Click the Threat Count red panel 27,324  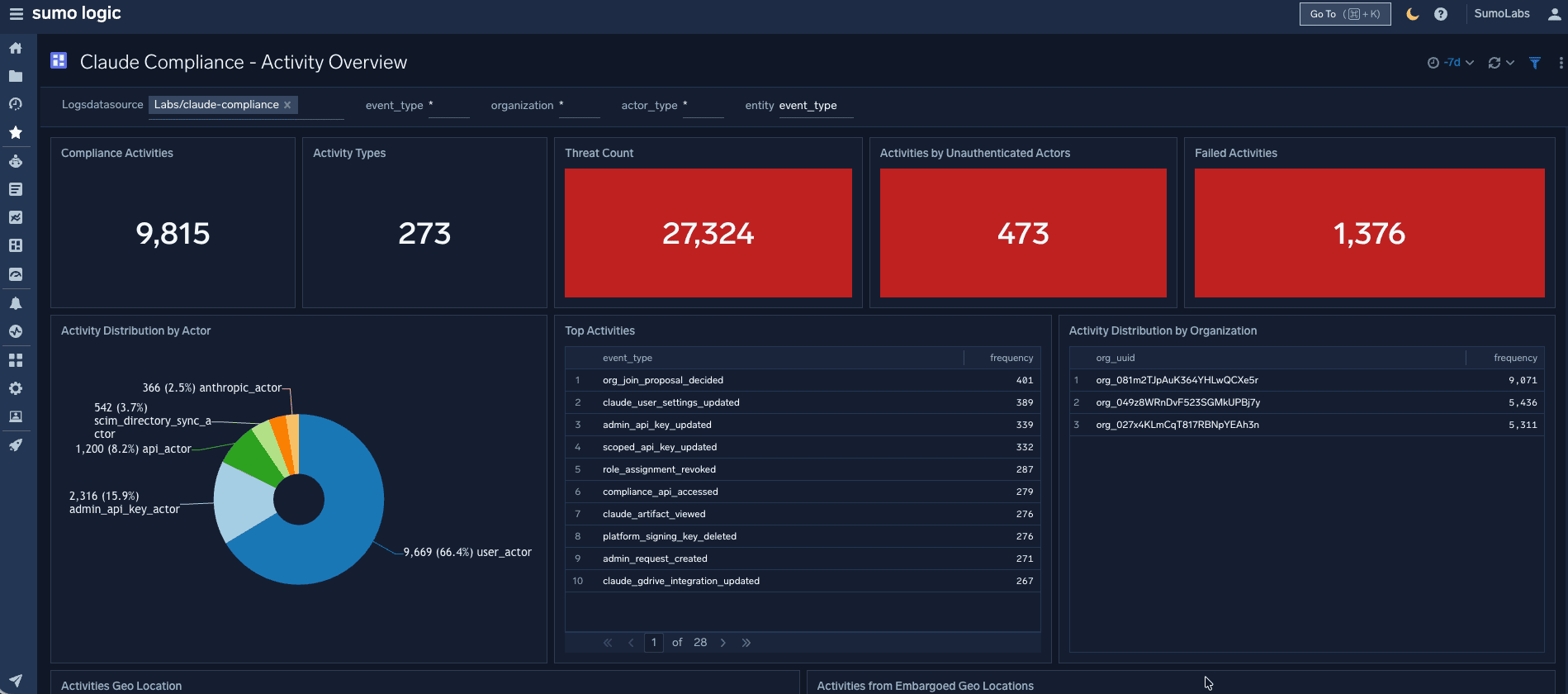pos(708,233)
